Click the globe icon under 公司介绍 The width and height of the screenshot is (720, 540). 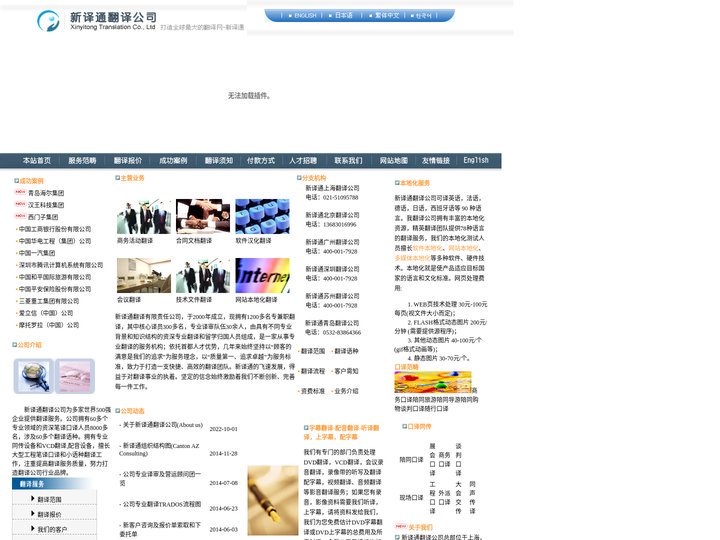34,376
